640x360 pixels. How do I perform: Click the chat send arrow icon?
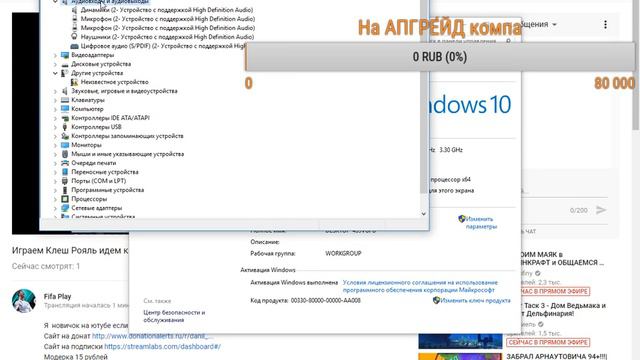pyautogui.click(x=601, y=210)
